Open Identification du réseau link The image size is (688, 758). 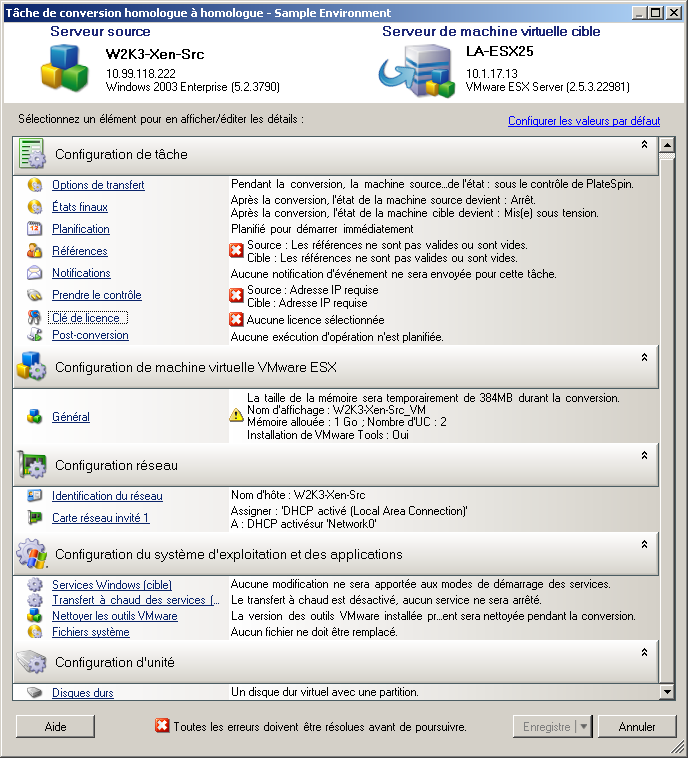107,496
